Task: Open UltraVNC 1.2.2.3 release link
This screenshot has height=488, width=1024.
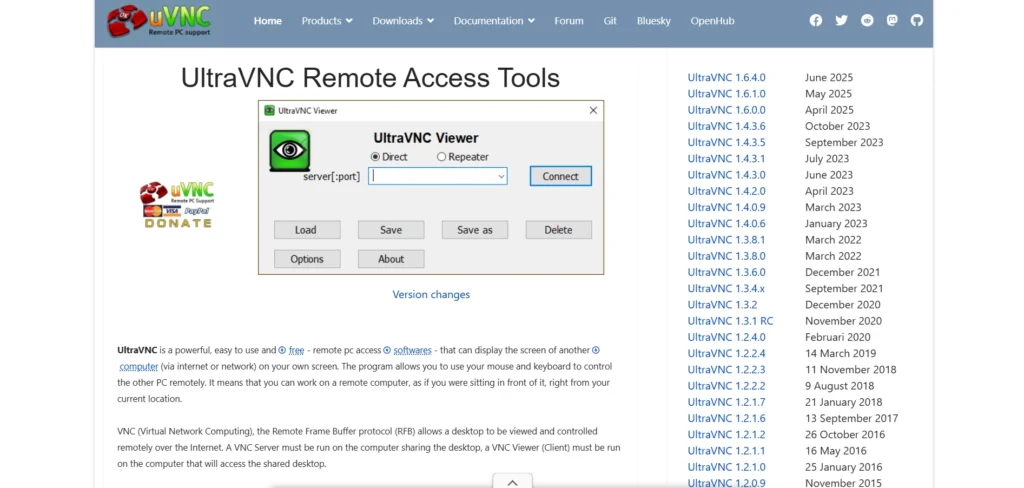Action: pyautogui.click(x=726, y=370)
